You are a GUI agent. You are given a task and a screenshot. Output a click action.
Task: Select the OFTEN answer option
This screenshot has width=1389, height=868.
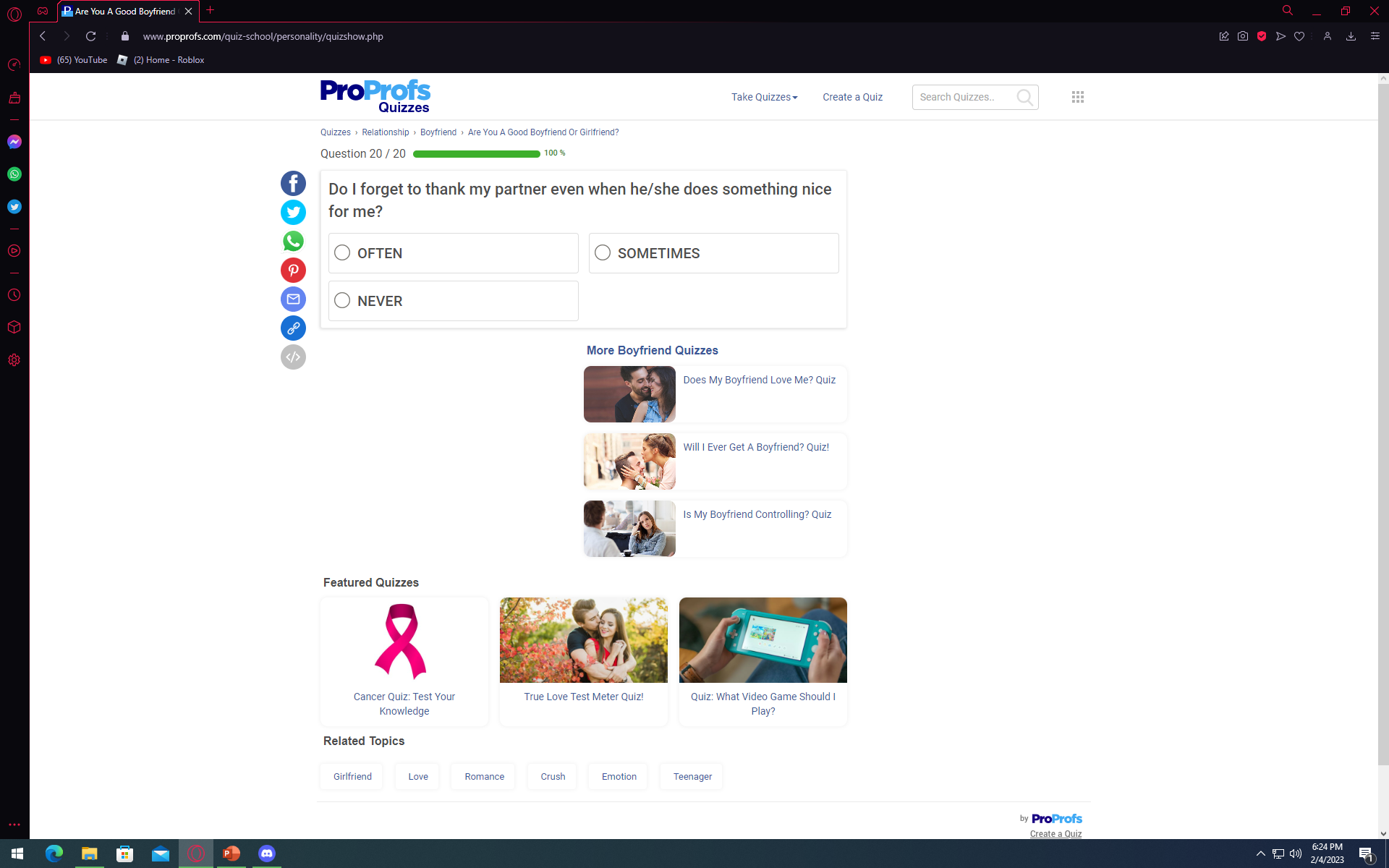pos(342,252)
